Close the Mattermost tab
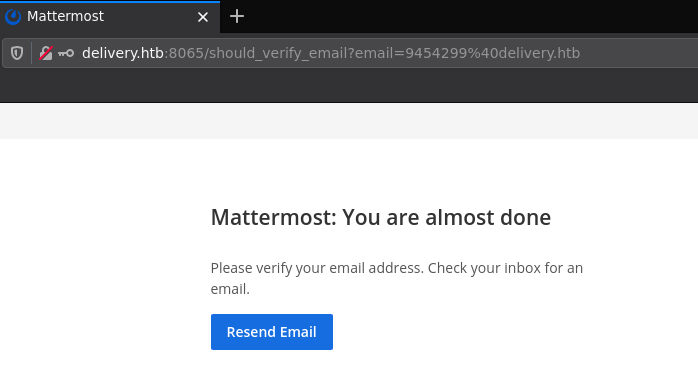 coord(203,17)
